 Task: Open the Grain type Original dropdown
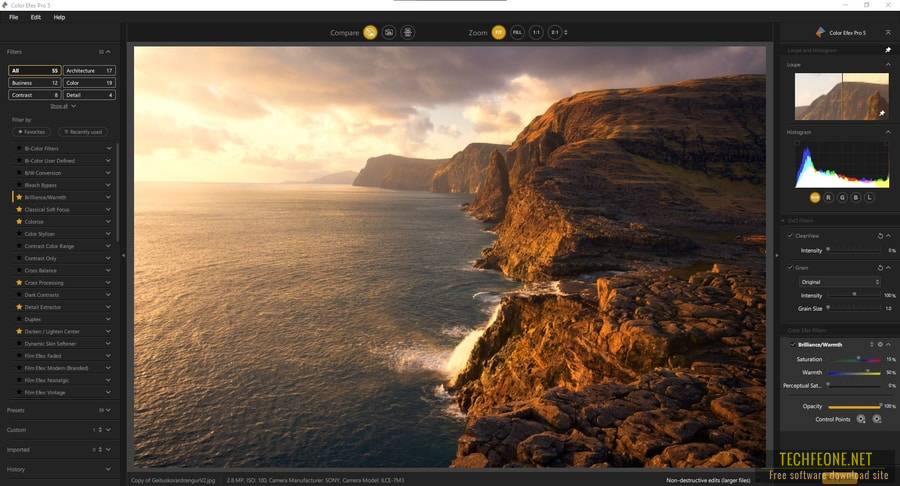839,282
